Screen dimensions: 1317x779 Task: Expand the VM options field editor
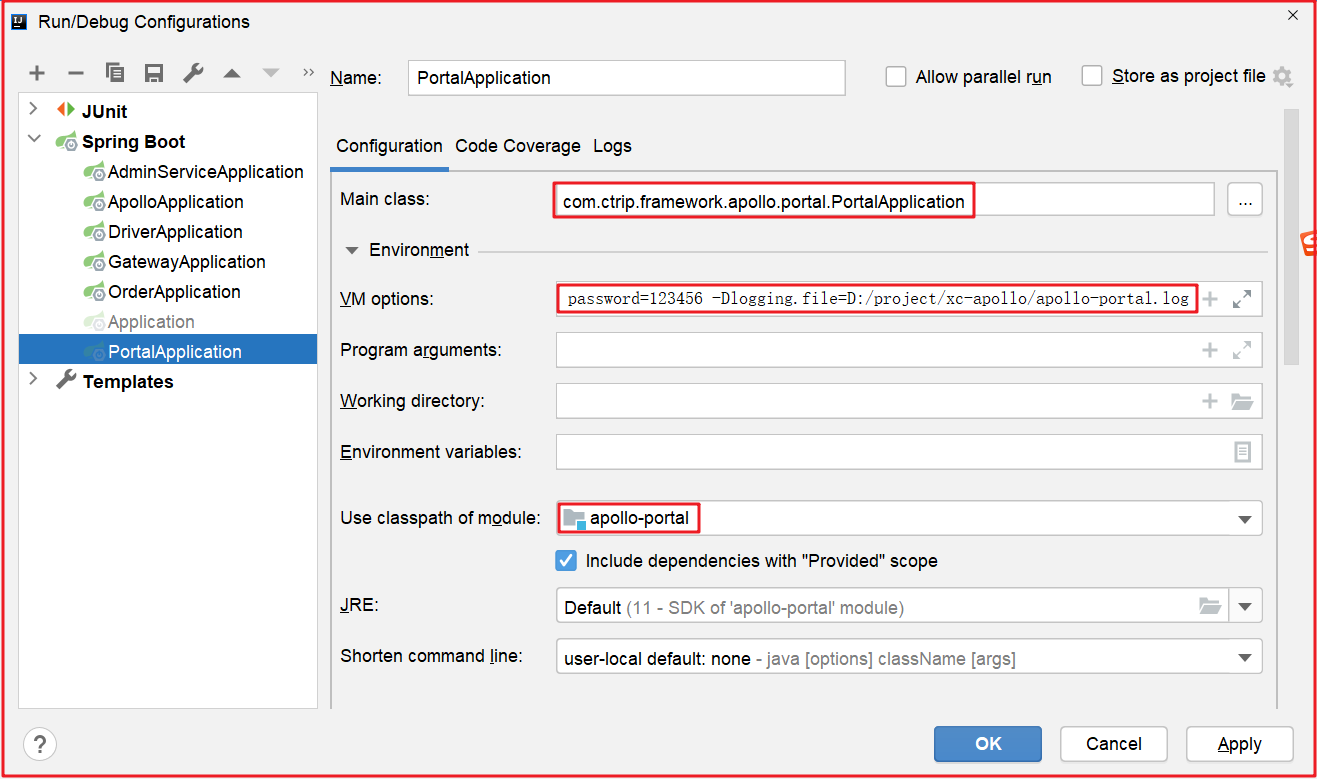(1242, 299)
